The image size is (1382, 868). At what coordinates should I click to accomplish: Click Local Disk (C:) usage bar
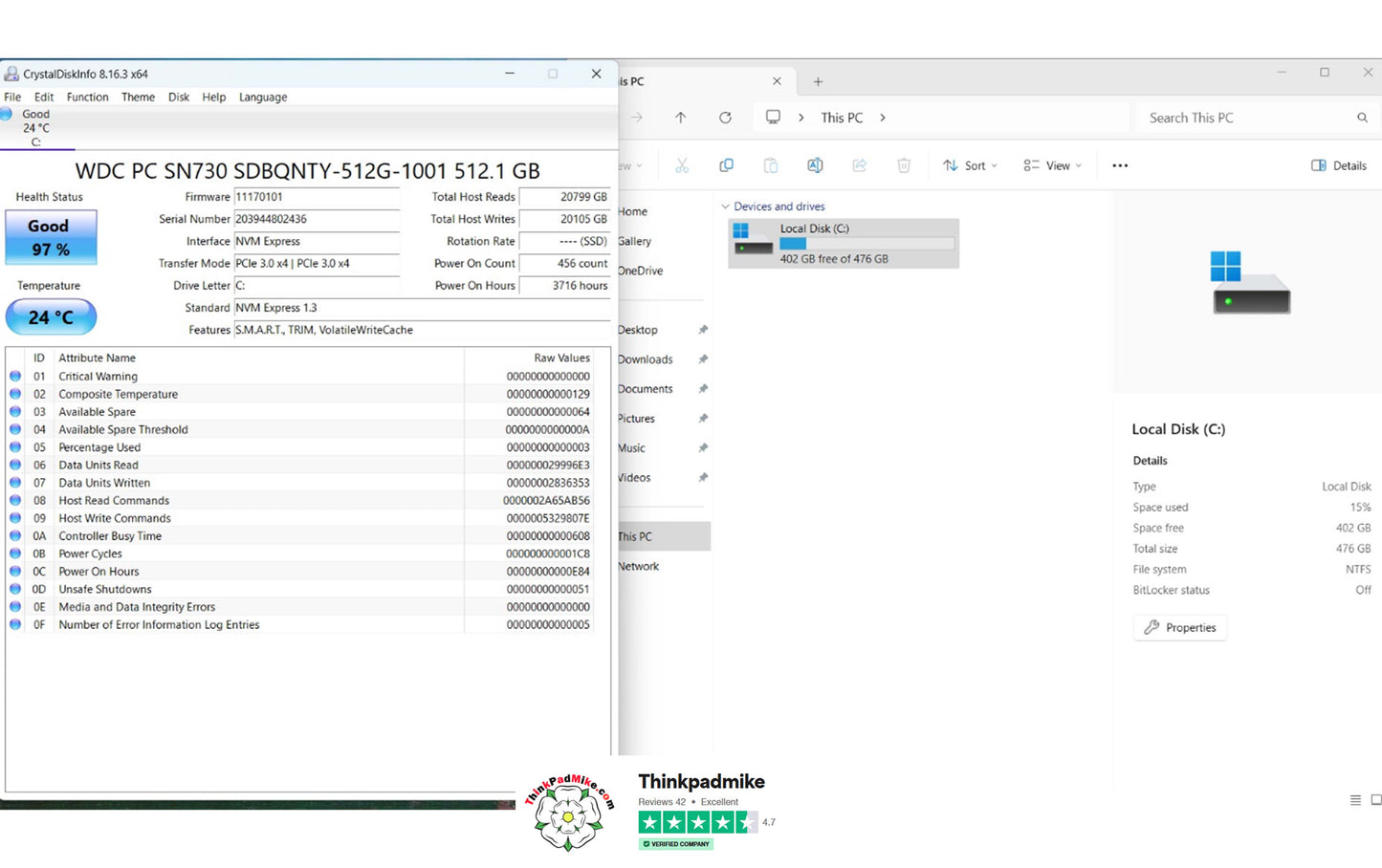[x=866, y=244]
